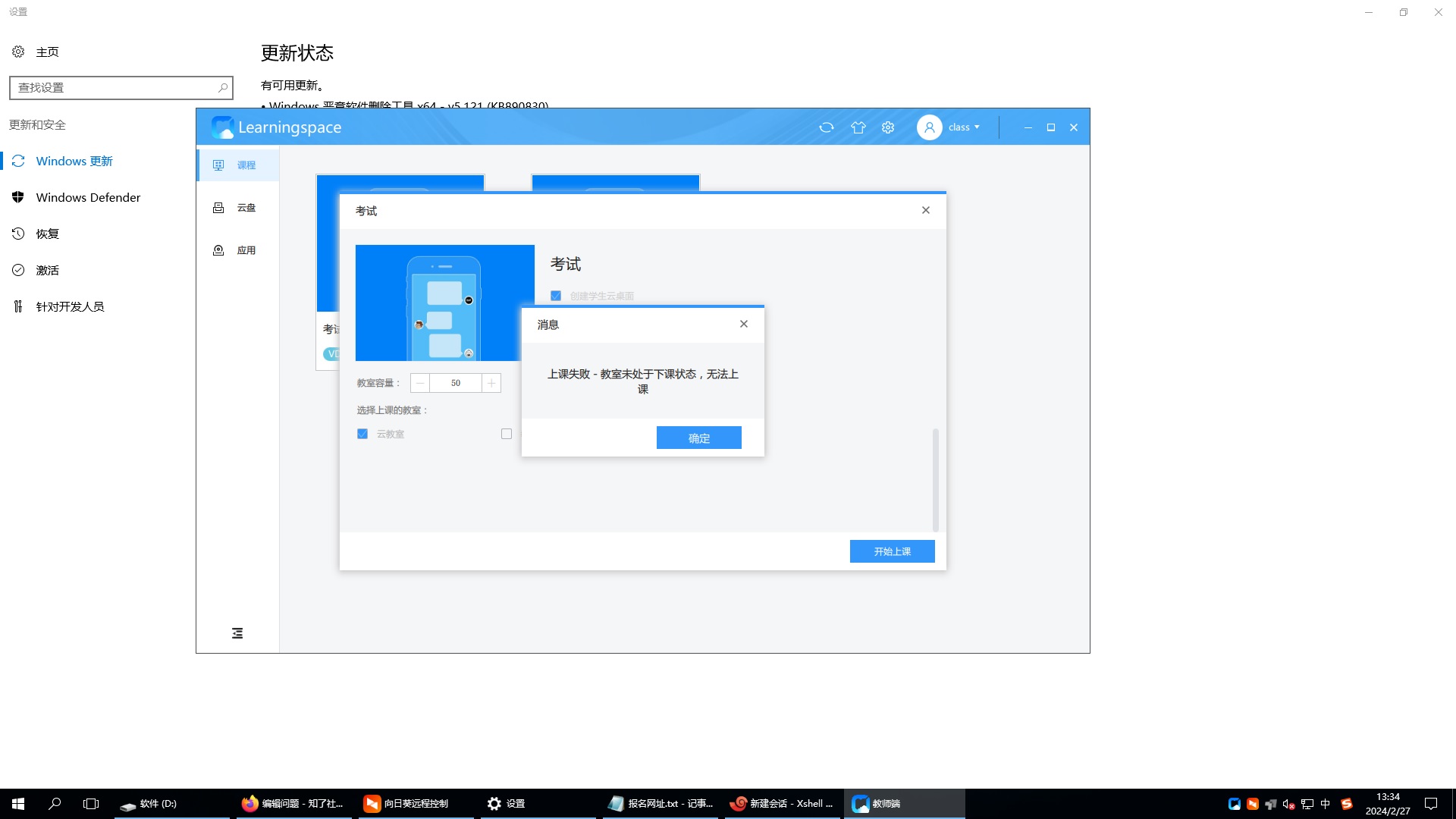Increase classroom capacity with plus button
This screenshot has width=1456, height=819.
click(491, 383)
